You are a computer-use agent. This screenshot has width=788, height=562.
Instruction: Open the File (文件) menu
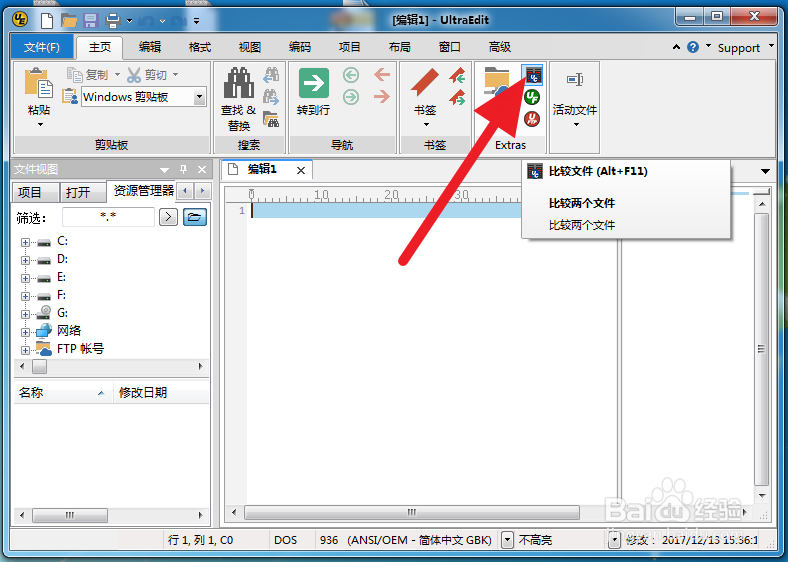pos(42,47)
